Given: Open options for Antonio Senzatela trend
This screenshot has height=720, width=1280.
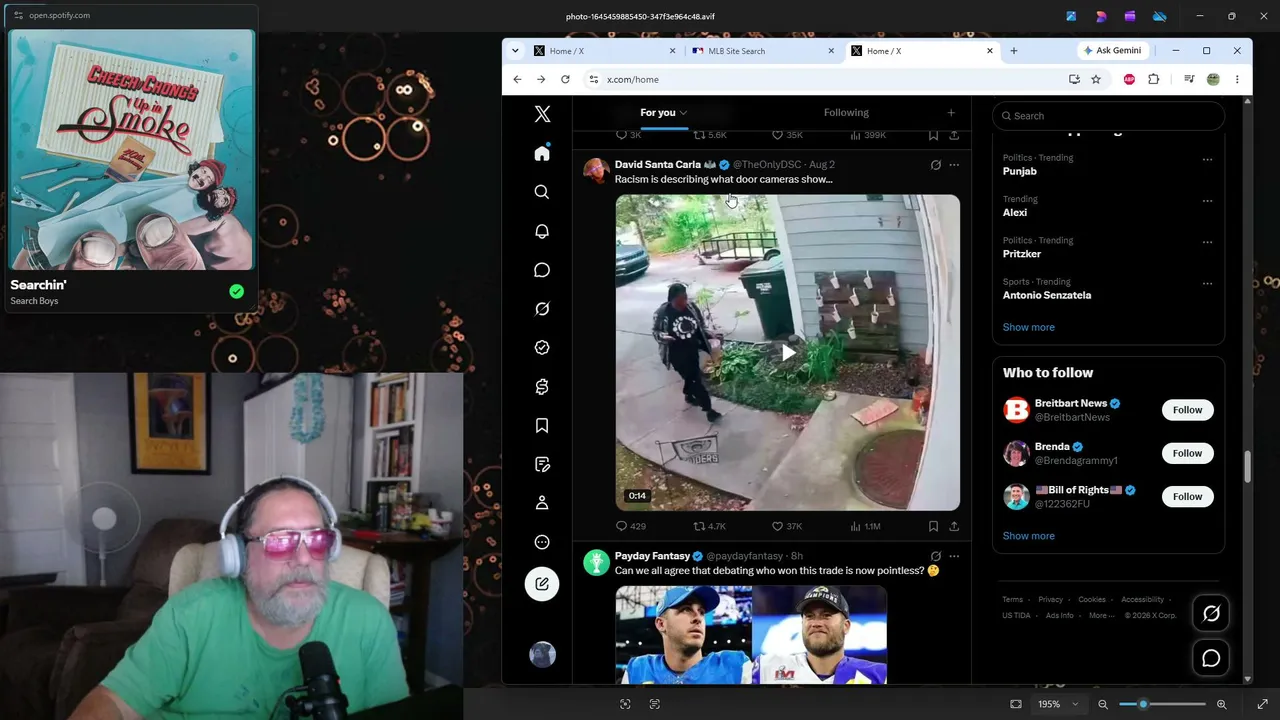Looking at the screenshot, I should click(x=1207, y=283).
